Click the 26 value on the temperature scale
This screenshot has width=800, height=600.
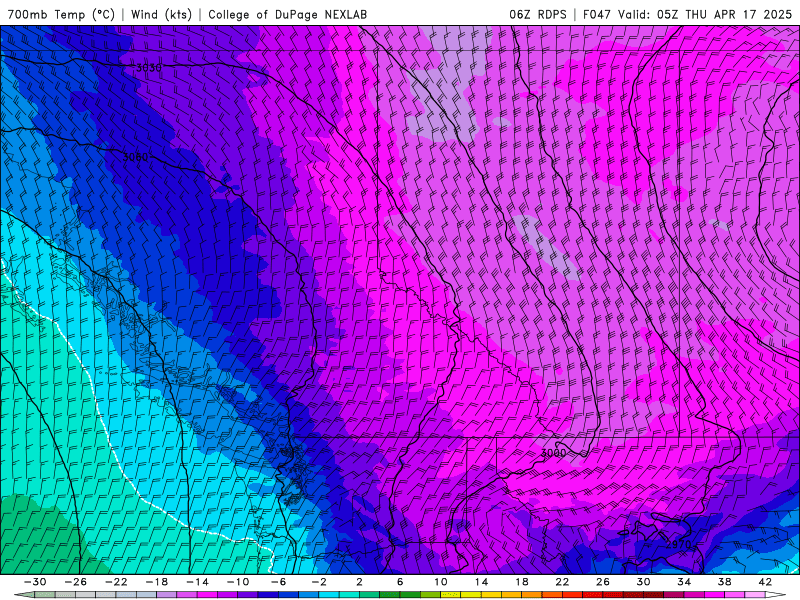(603, 582)
